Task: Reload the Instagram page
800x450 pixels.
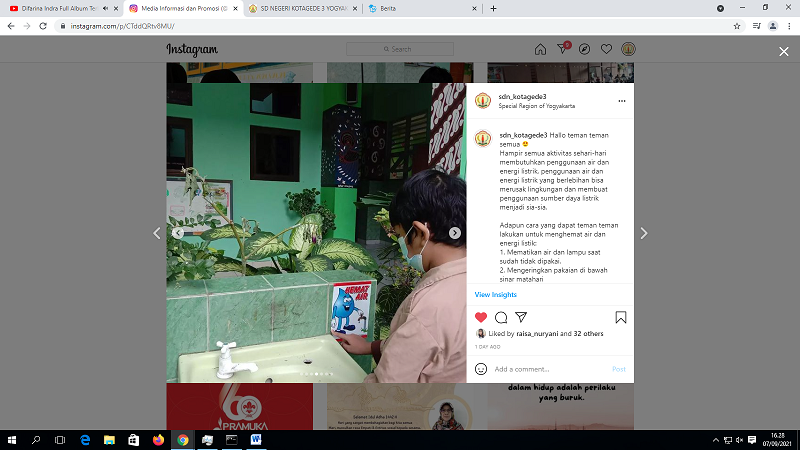Action: click(43, 26)
